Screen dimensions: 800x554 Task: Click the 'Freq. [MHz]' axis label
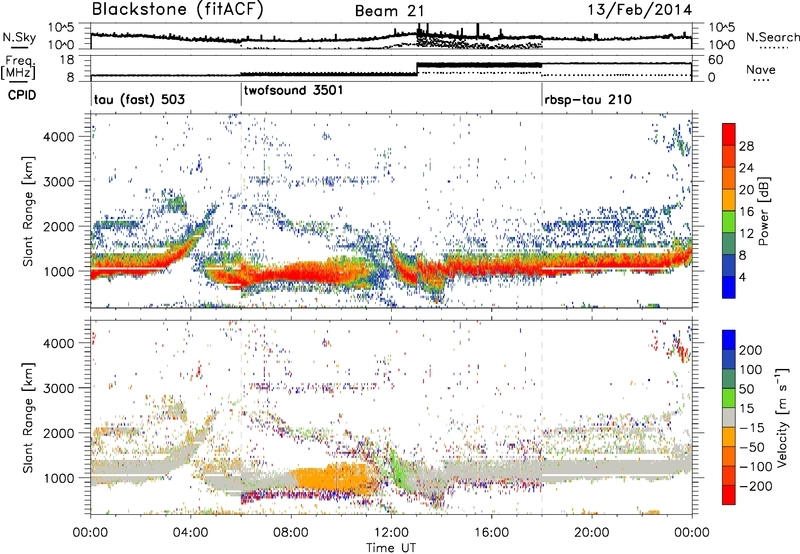19,68
